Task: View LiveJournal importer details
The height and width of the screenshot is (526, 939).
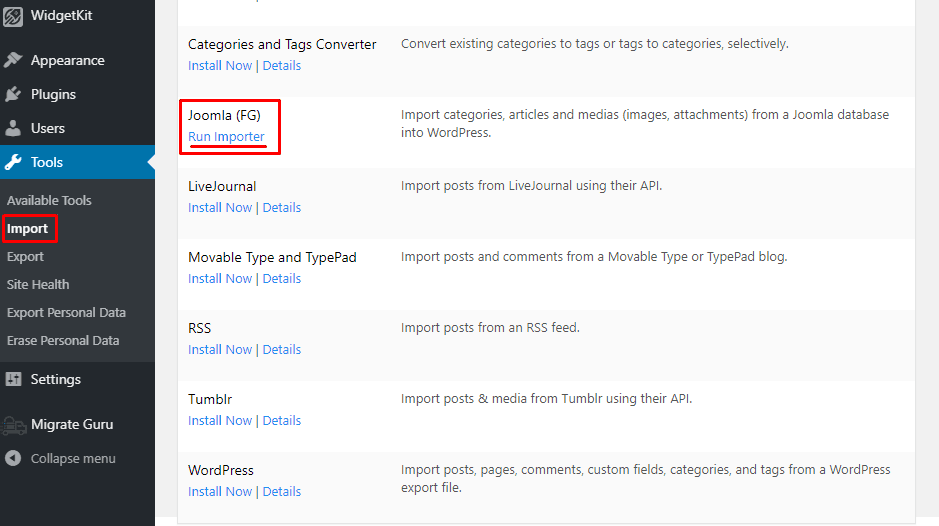Action: coord(281,207)
